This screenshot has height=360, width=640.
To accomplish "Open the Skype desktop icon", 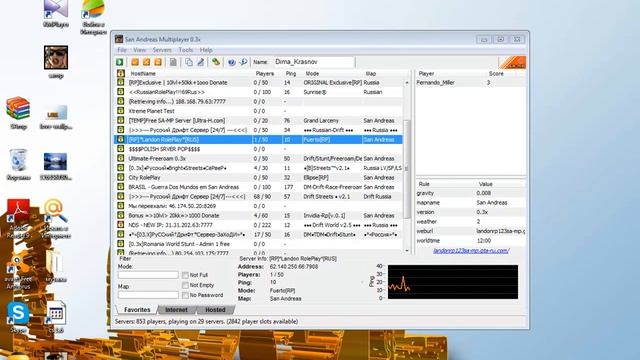I will click(x=18, y=317).
